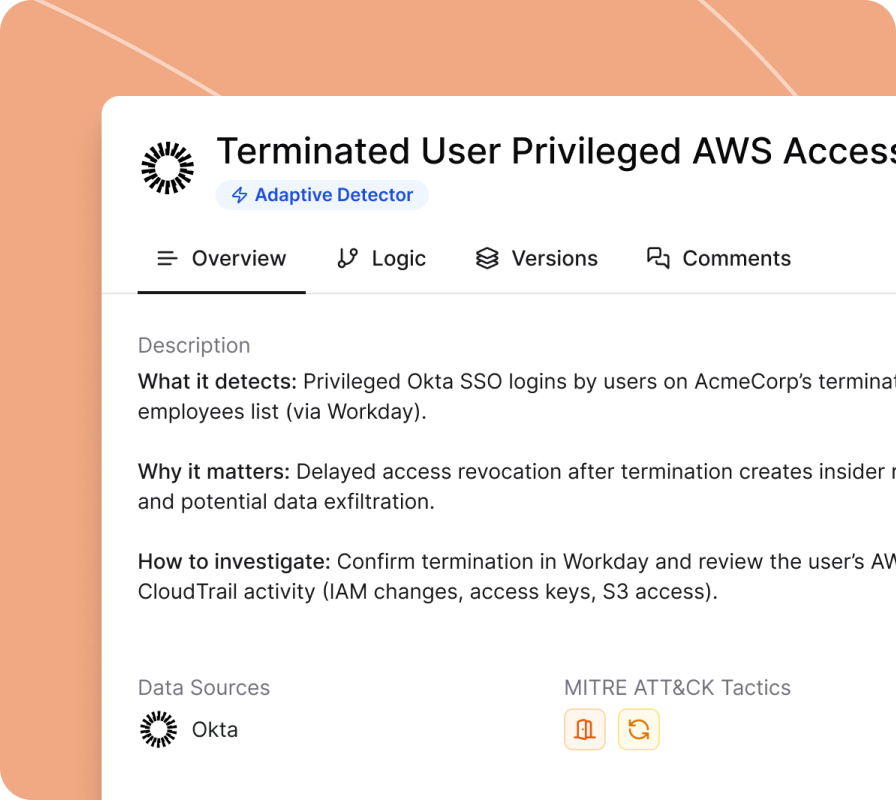The image size is (896, 800).
Task: Click the Okta data source icon
Action: (158, 729)
